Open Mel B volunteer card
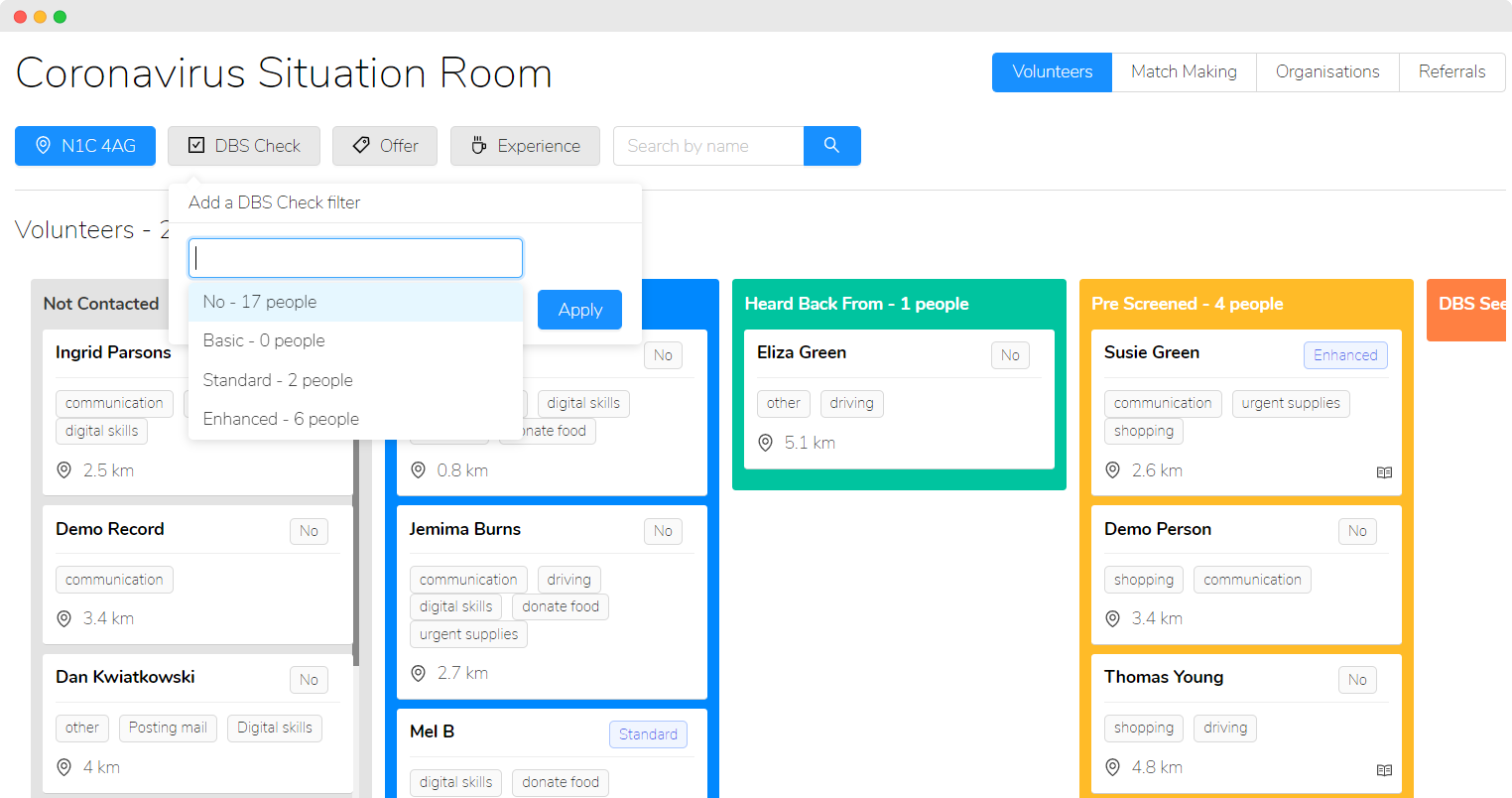Image resolution: width=1512 pixels, height=798 pixels. tap(552, 753)
